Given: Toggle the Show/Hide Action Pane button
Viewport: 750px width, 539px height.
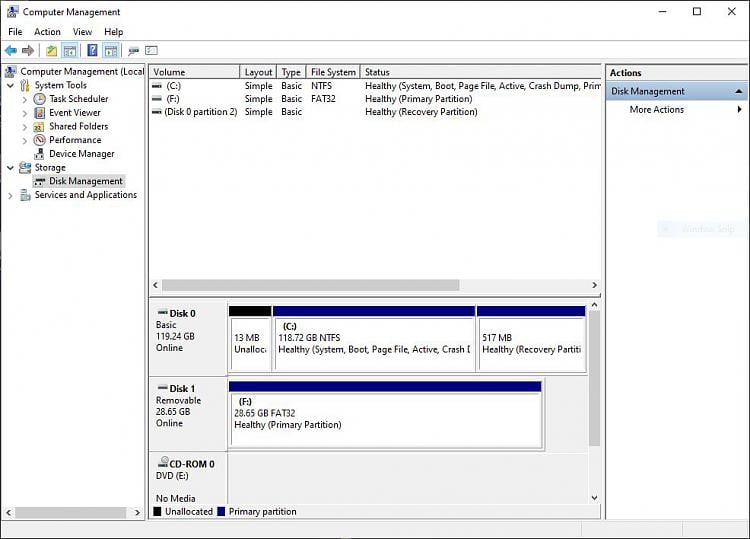Looking at the screenshot, I should tap(110, 50).
